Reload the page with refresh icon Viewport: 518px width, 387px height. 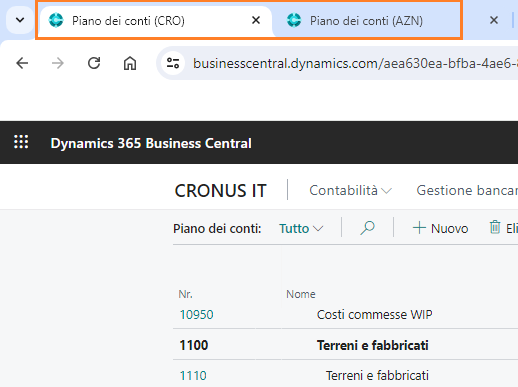click(94, 63)
